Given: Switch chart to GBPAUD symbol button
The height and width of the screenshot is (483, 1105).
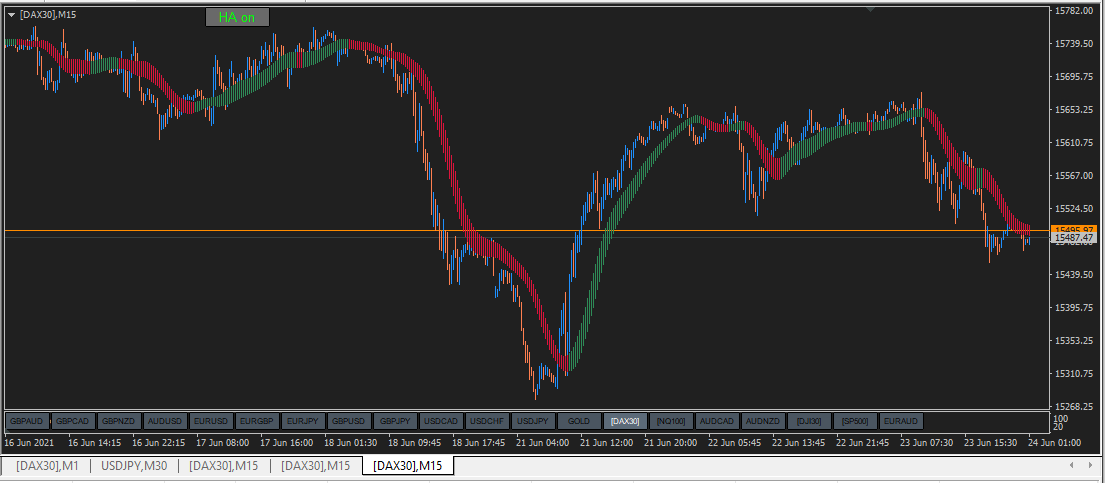Looking at the screenshot, I should point(27,422).
